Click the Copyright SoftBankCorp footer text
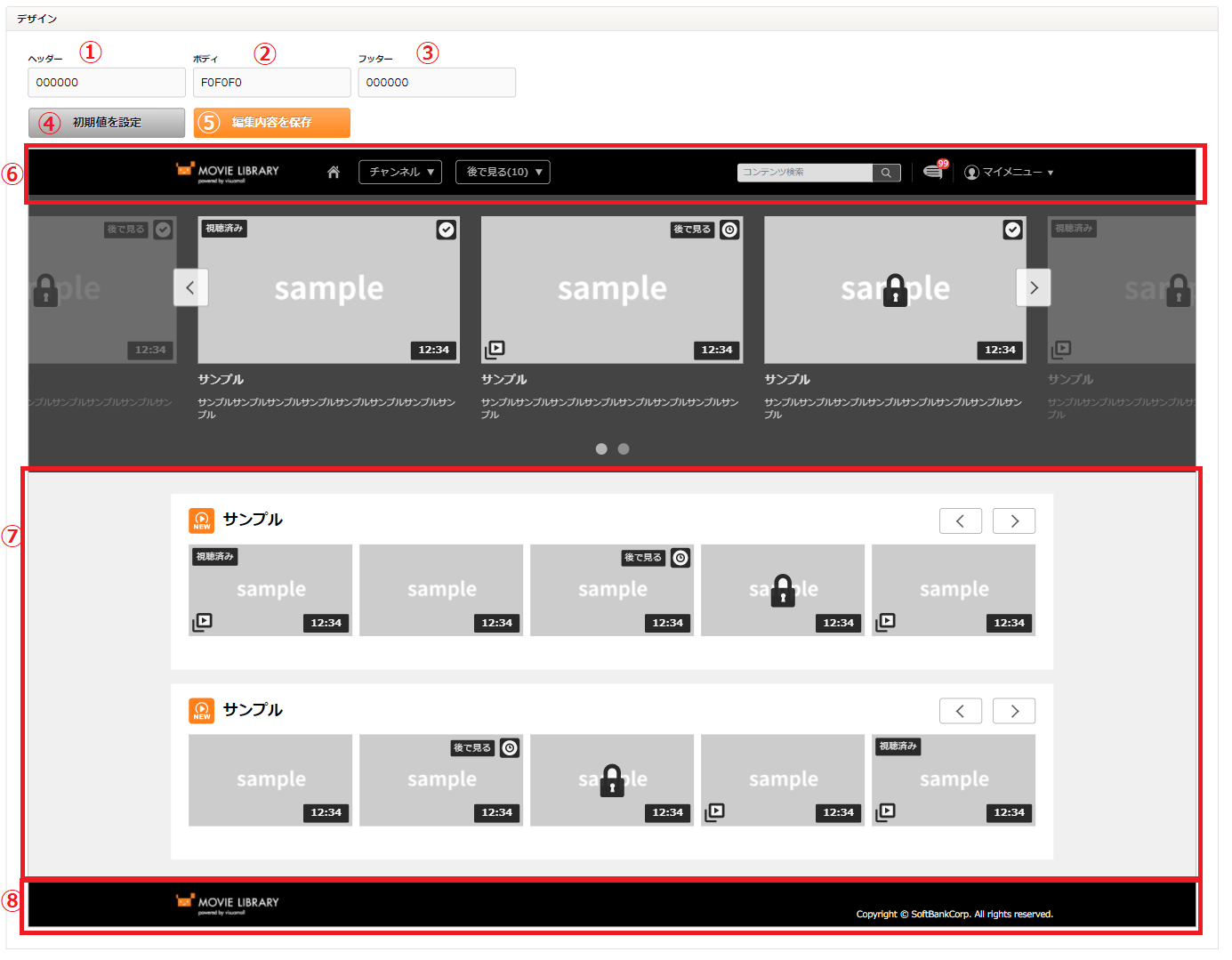This screenshot has height=960, width=1232. tap(954, 915)
